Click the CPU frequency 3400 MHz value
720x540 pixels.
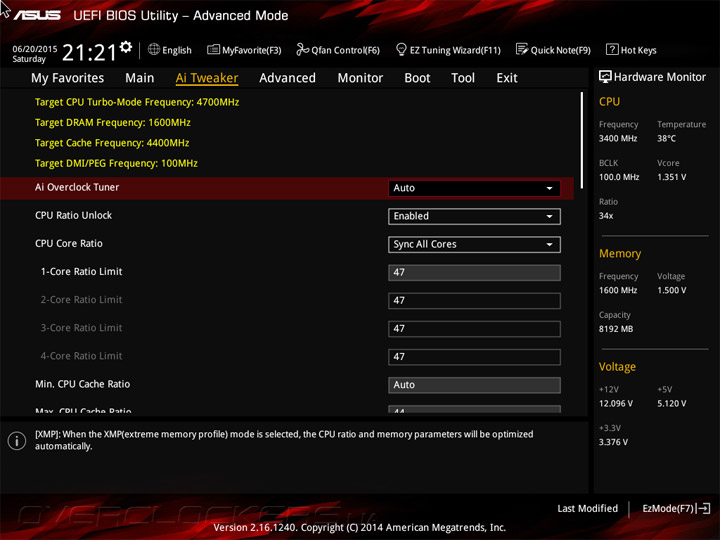click(618, 138)
